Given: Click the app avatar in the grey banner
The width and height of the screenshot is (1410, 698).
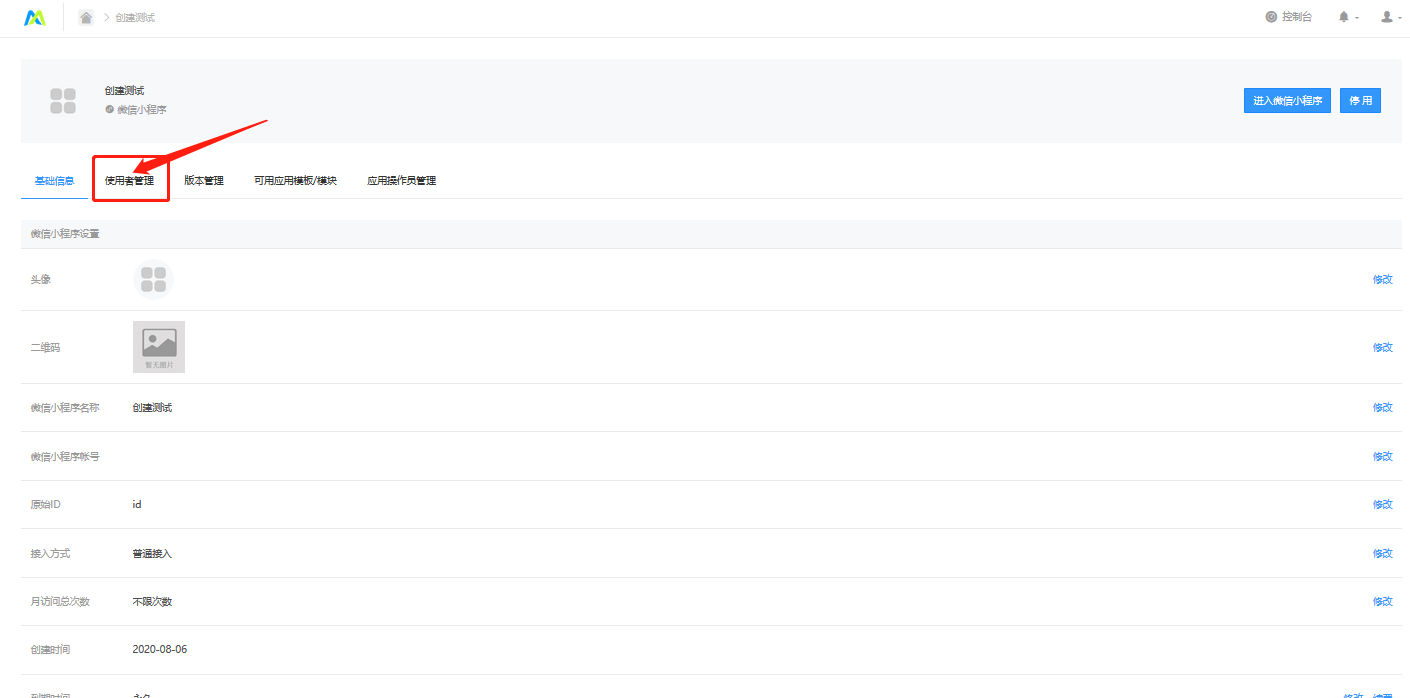Looking at the screenshot, I should point(63,101).
